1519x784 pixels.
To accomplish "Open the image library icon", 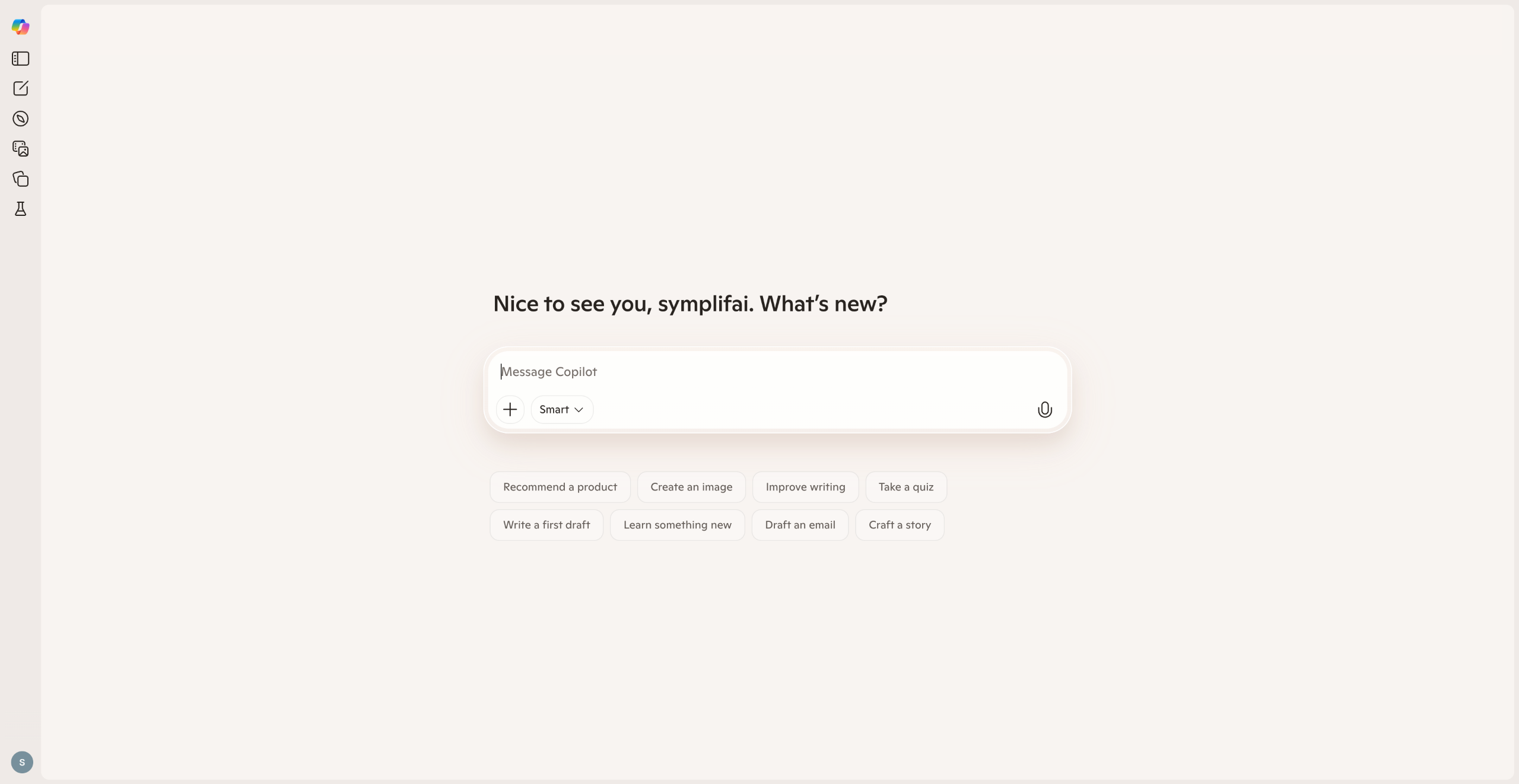I will pos(20,148).
